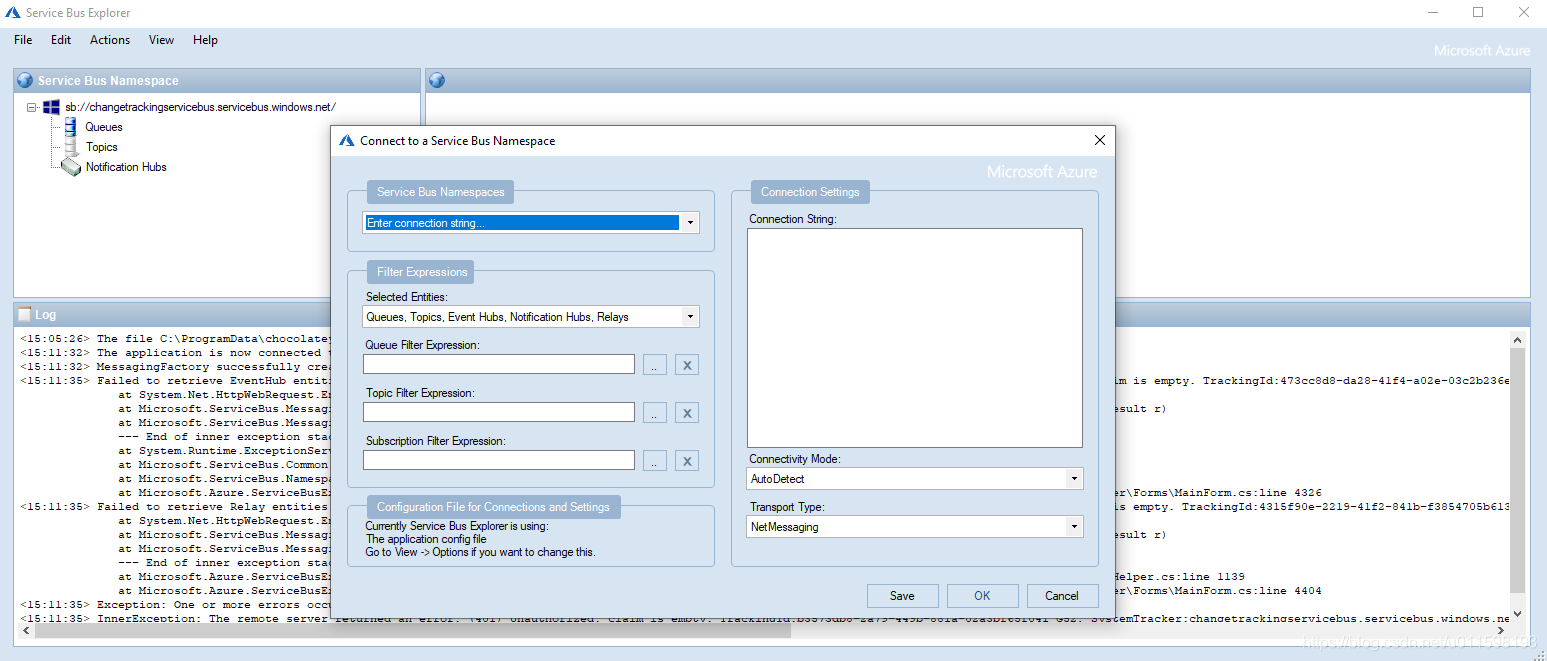Select the sb://changetrackingservicebus namespace node
1547x661 pixels.
(201, 107)
